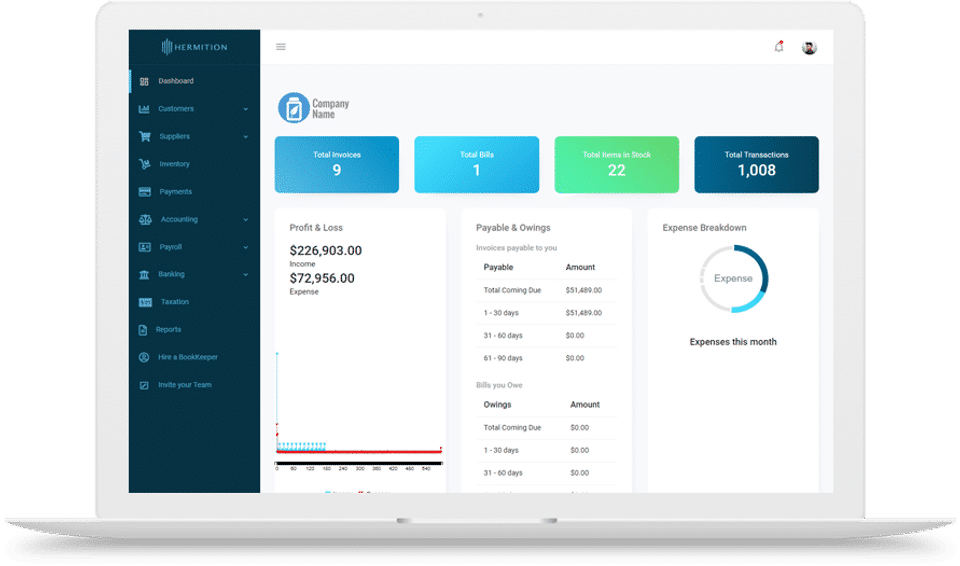Viewport: 960px width, 566px height.
Task: Click the Owings column header
Action: pos(497,405)
